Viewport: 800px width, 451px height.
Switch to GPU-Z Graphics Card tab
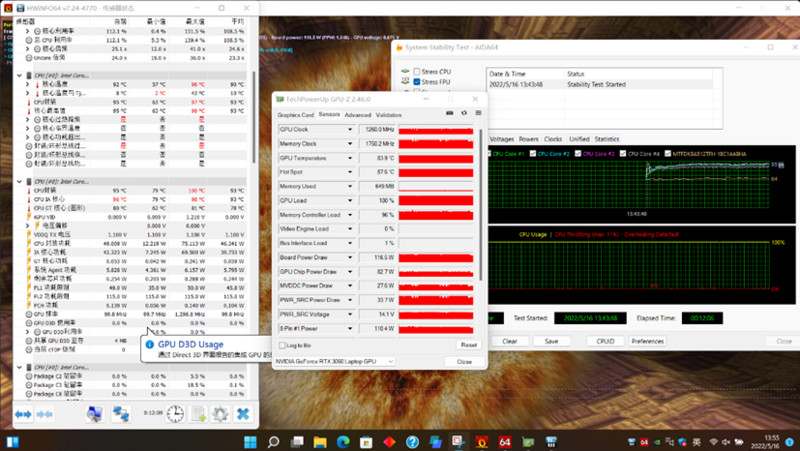point(295,115)
